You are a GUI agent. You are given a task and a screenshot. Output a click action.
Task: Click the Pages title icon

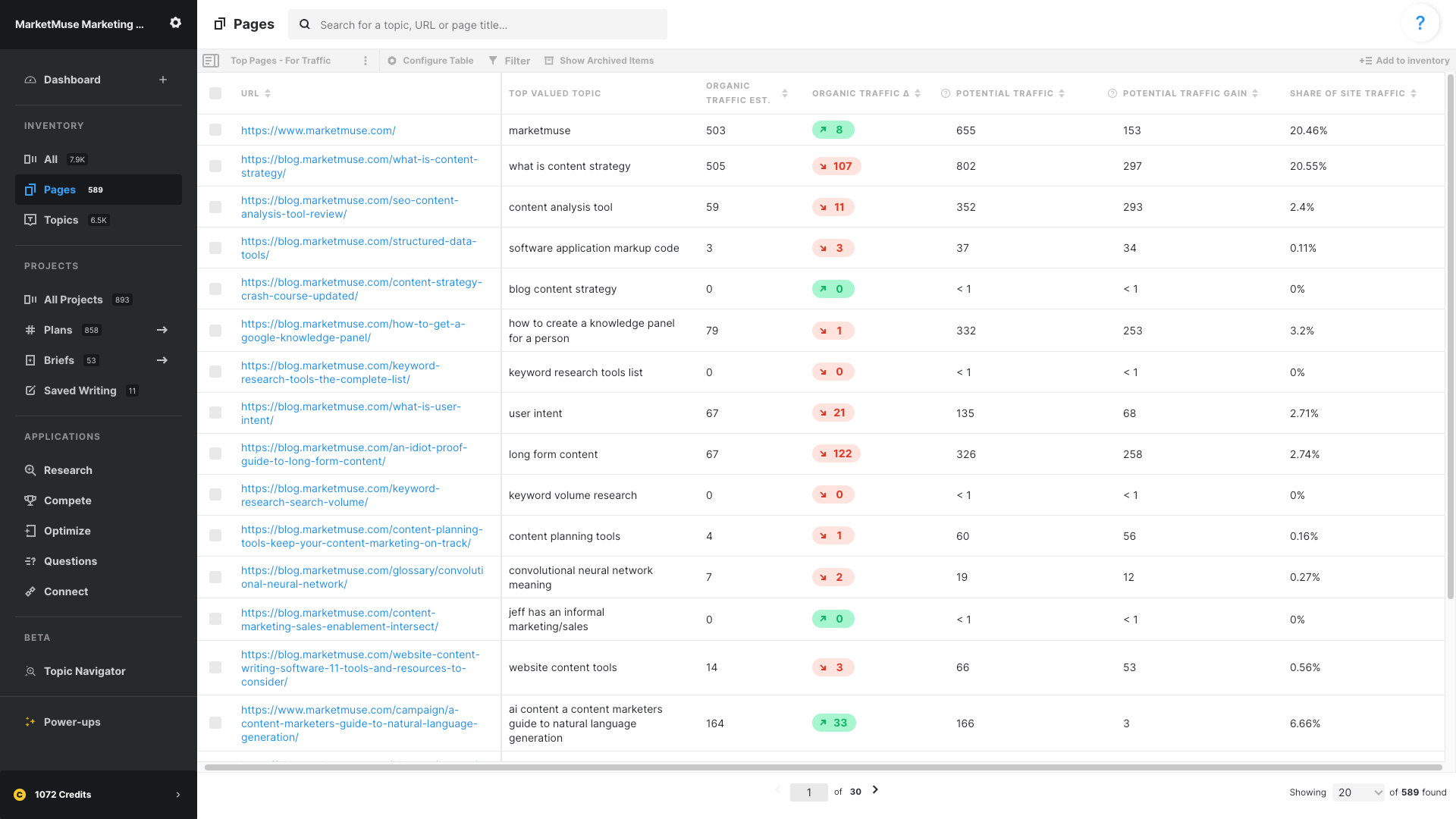coord(220,24)
